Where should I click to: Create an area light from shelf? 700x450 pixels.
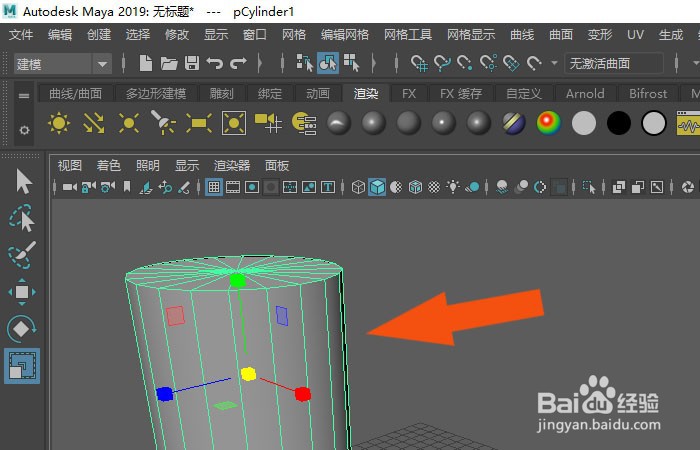199,123
